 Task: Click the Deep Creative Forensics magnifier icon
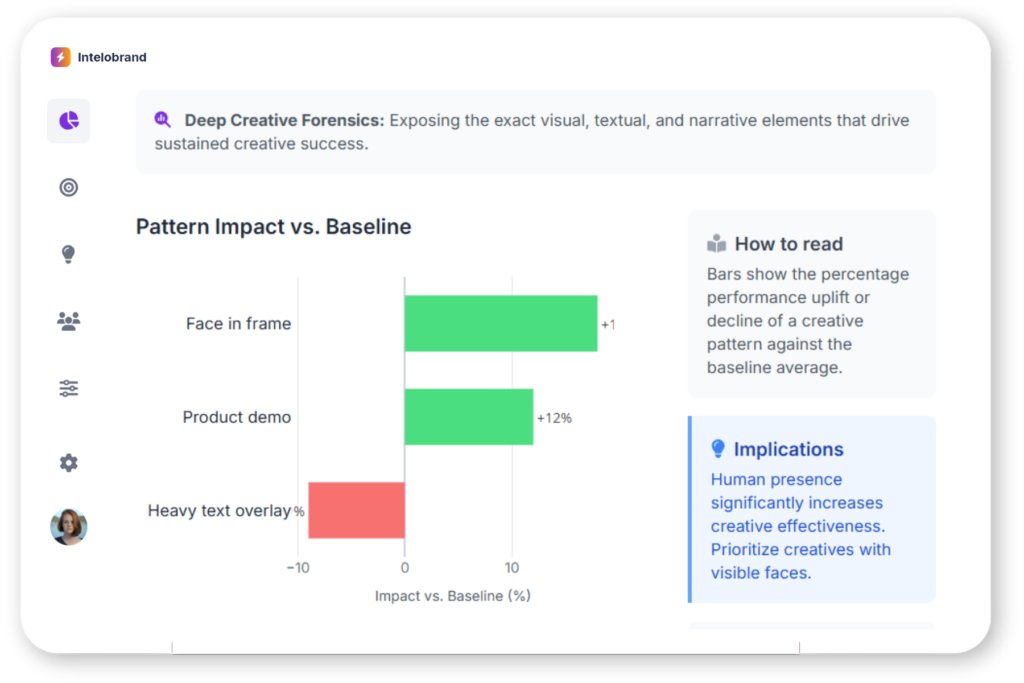tap(163, 120)
